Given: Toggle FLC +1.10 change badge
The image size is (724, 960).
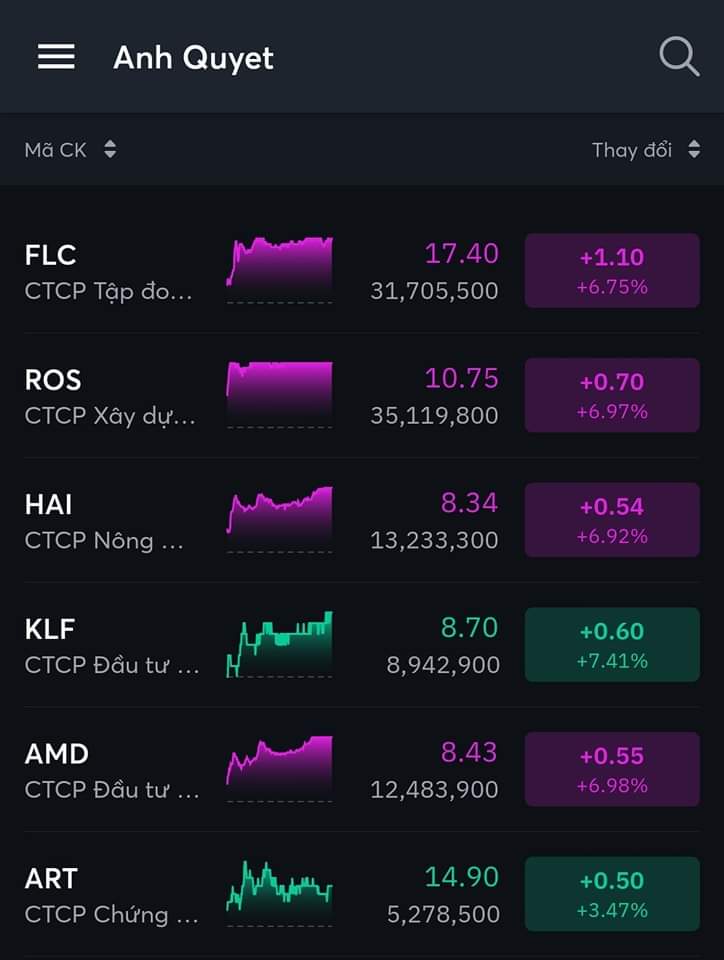Looking at the screenshot, I should coord(612,270).
